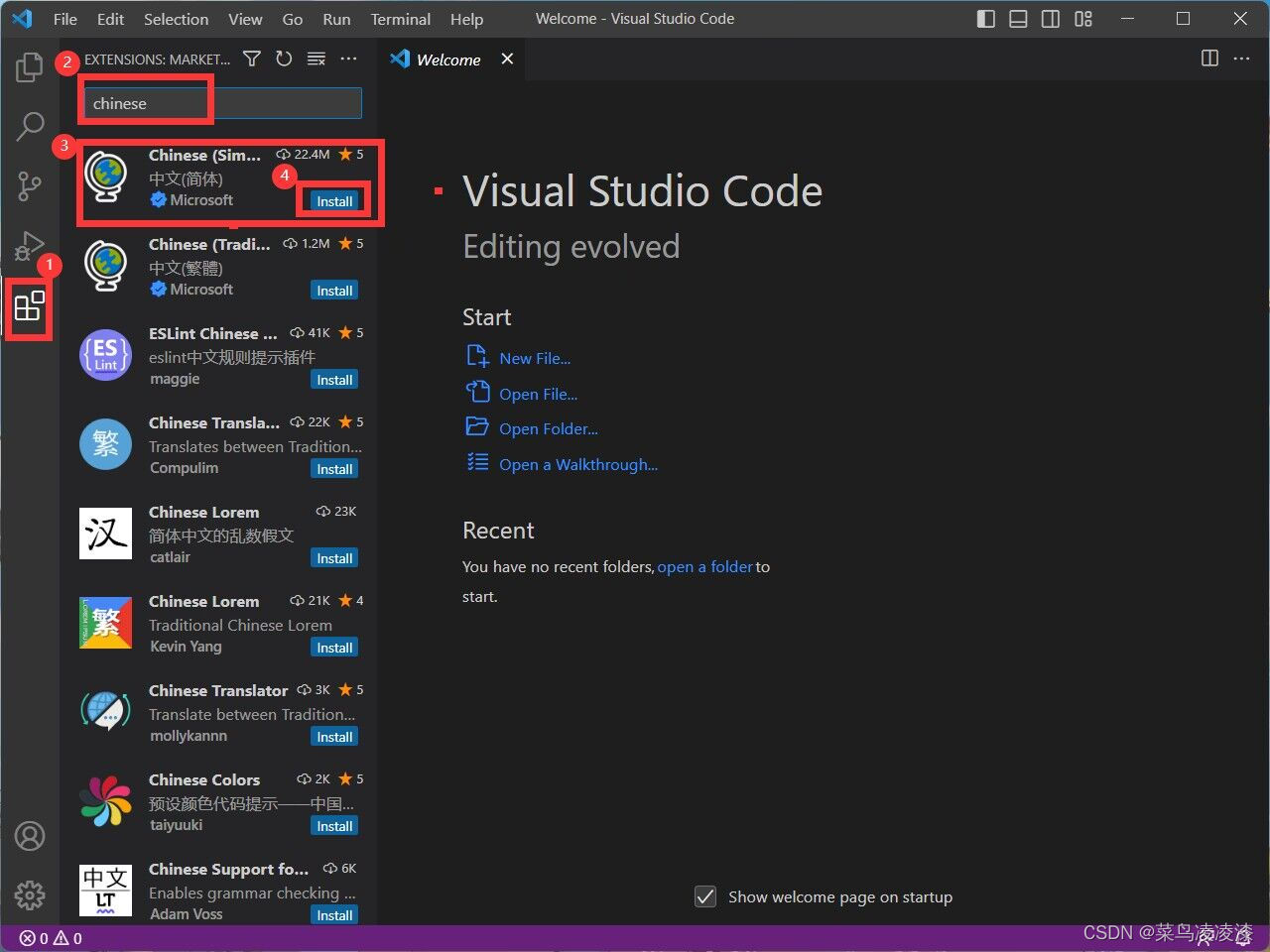Viewport: 1270px width, 952px height.
Task: Toggle the primary side bar layout icon
Action: pos(986,19)
